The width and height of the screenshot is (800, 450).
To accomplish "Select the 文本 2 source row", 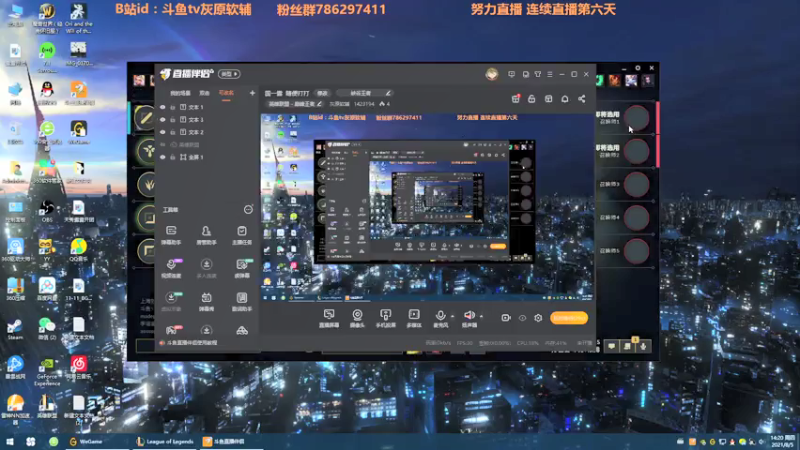I will tap(206, 132).
